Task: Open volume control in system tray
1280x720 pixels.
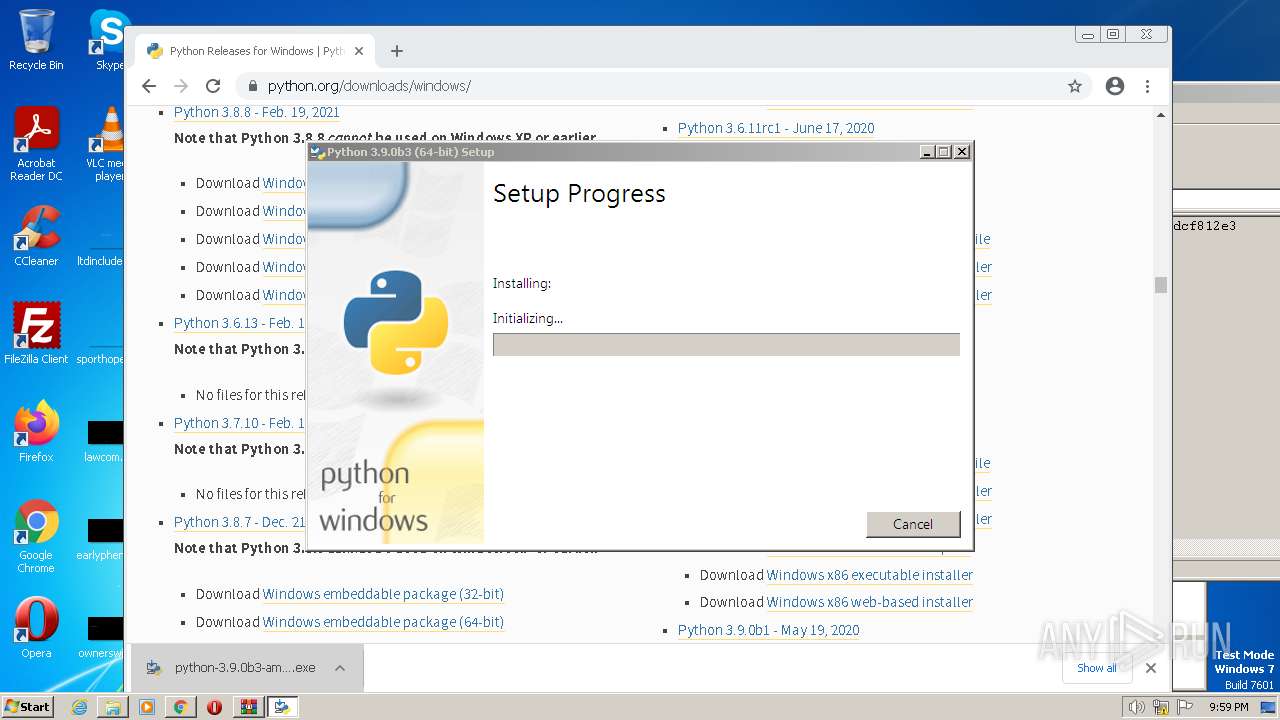Action: point(1137,707)
